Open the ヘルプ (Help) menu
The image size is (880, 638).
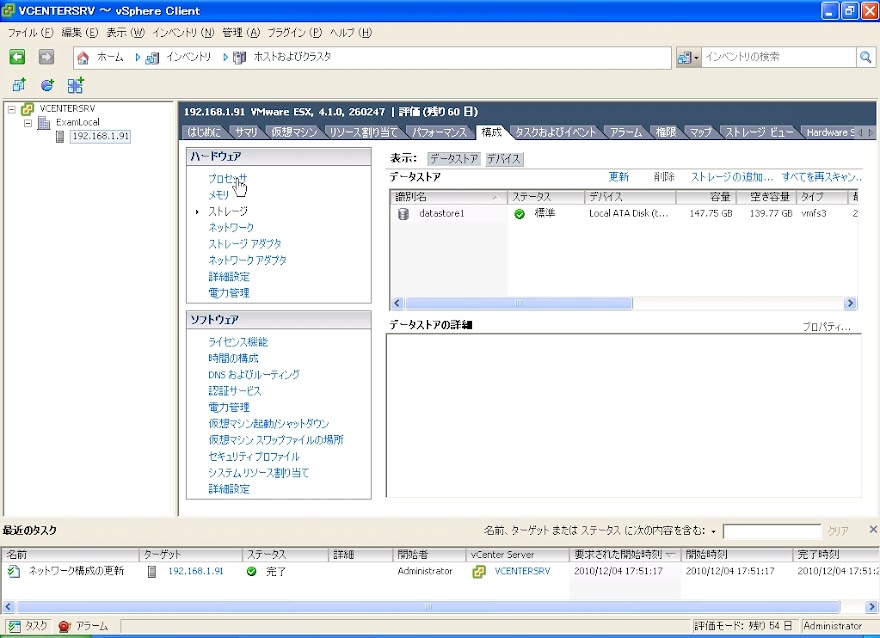(x=350, y=33)
